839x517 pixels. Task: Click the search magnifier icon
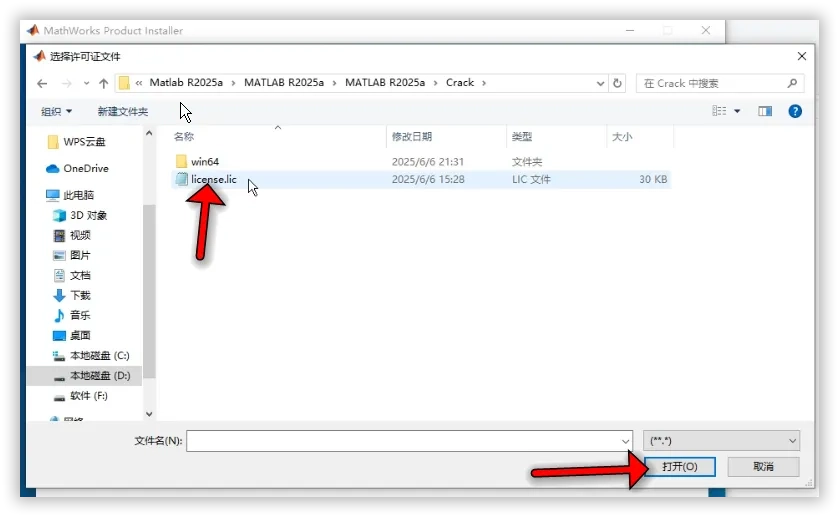pyautogui.click(x=792, y=83)
